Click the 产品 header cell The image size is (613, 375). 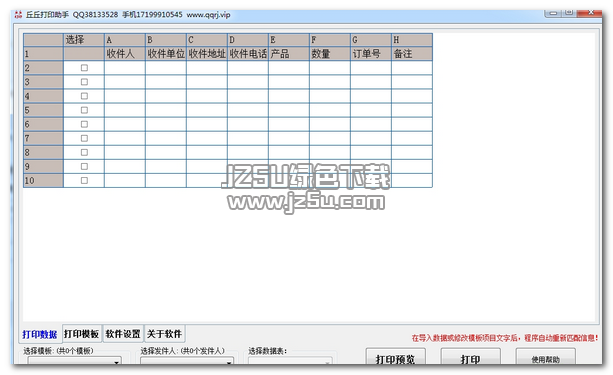(289, 54)
